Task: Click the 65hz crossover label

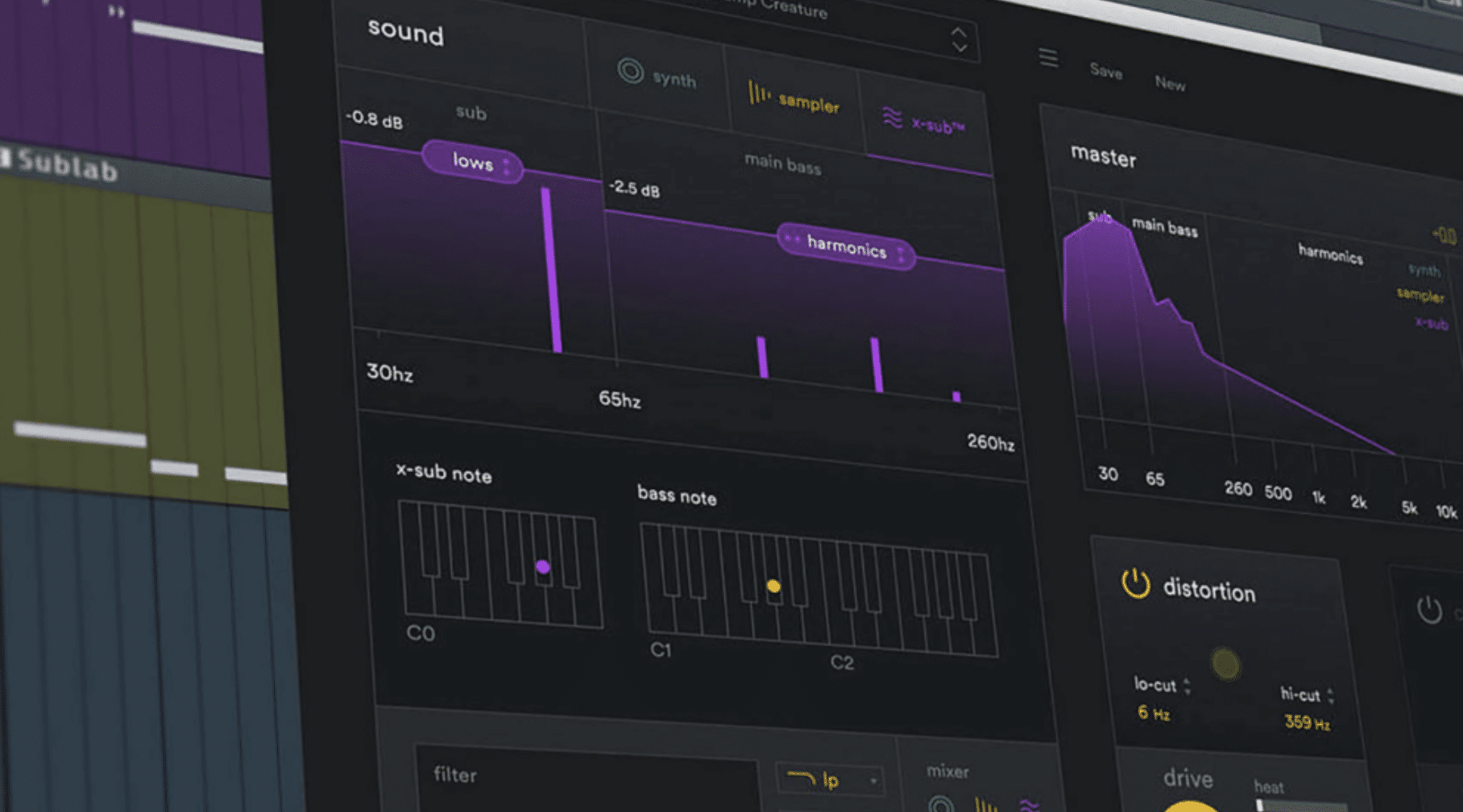Action: (620, 399)
